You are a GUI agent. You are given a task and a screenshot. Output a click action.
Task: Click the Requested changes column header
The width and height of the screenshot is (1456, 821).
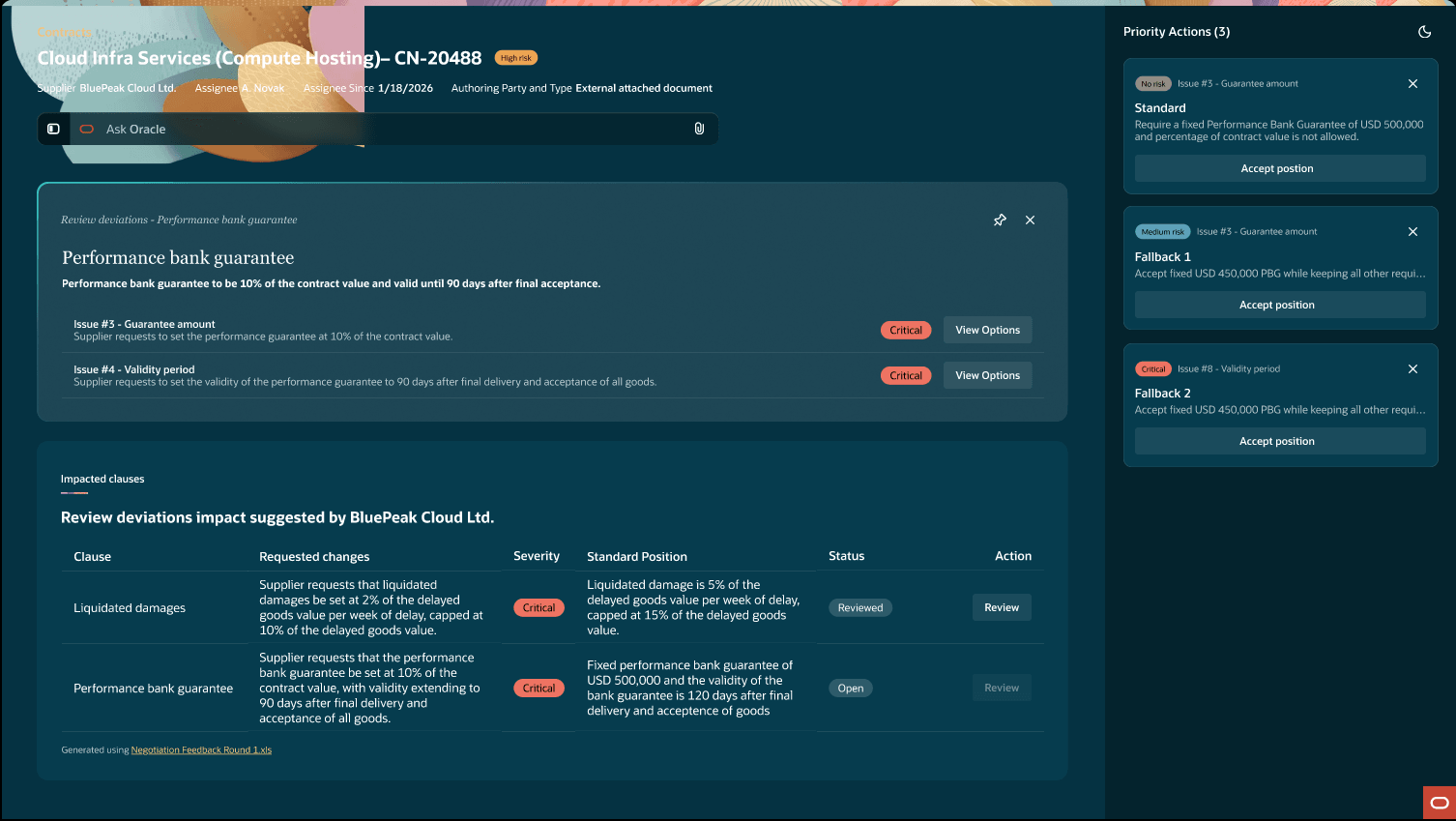coord(314,557)
